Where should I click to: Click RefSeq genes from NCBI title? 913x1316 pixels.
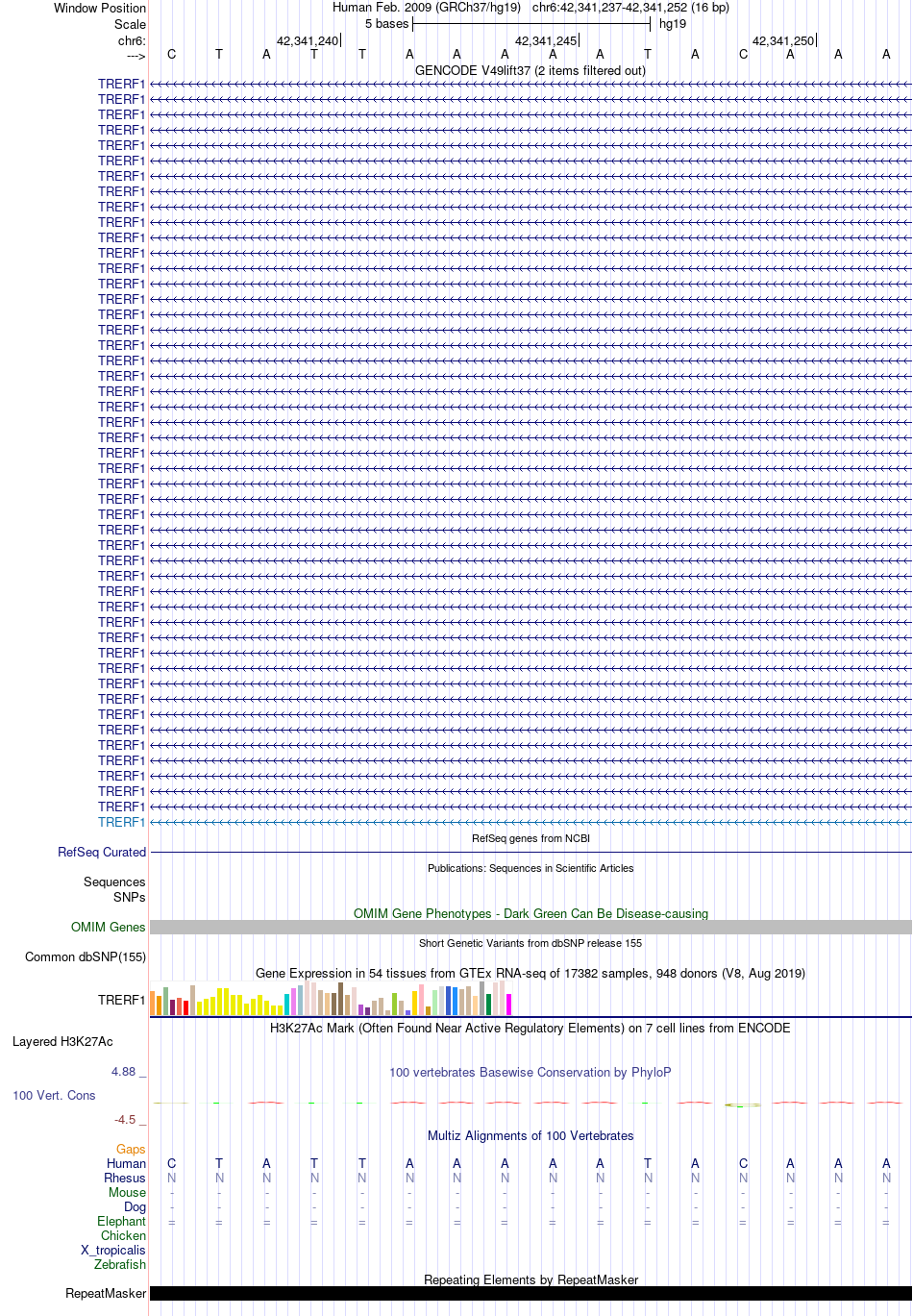(x=531, y=838)
